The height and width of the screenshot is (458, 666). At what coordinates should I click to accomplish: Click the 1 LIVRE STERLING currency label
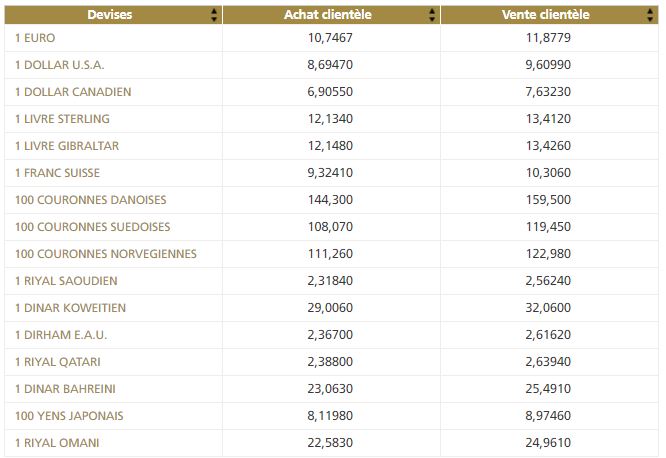tap(63, 119)
